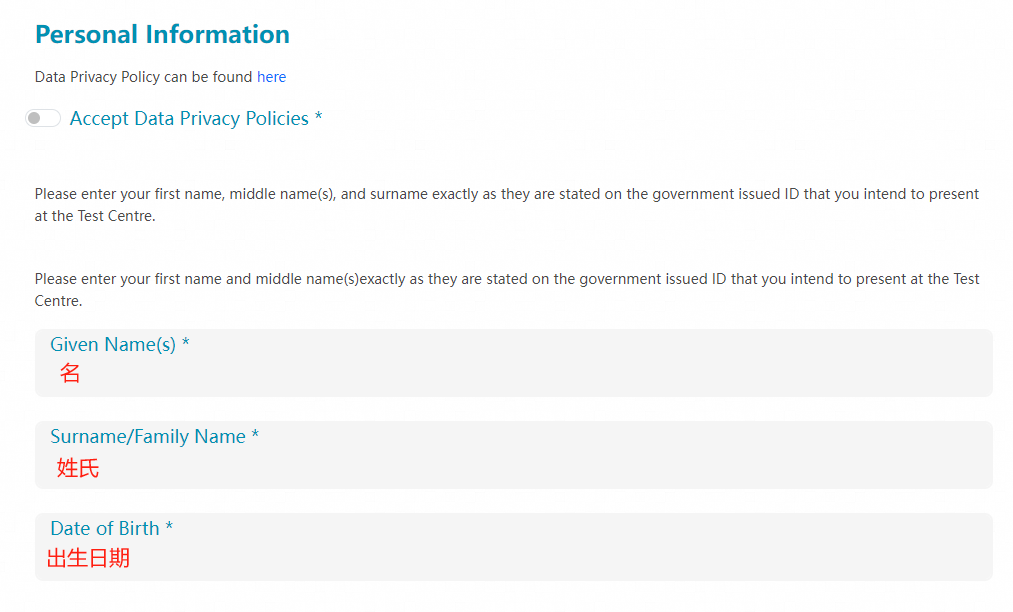The image size is (1013, 612).
Task: Click the red "姓氏" annotation
Action: [x=78, y=467]
